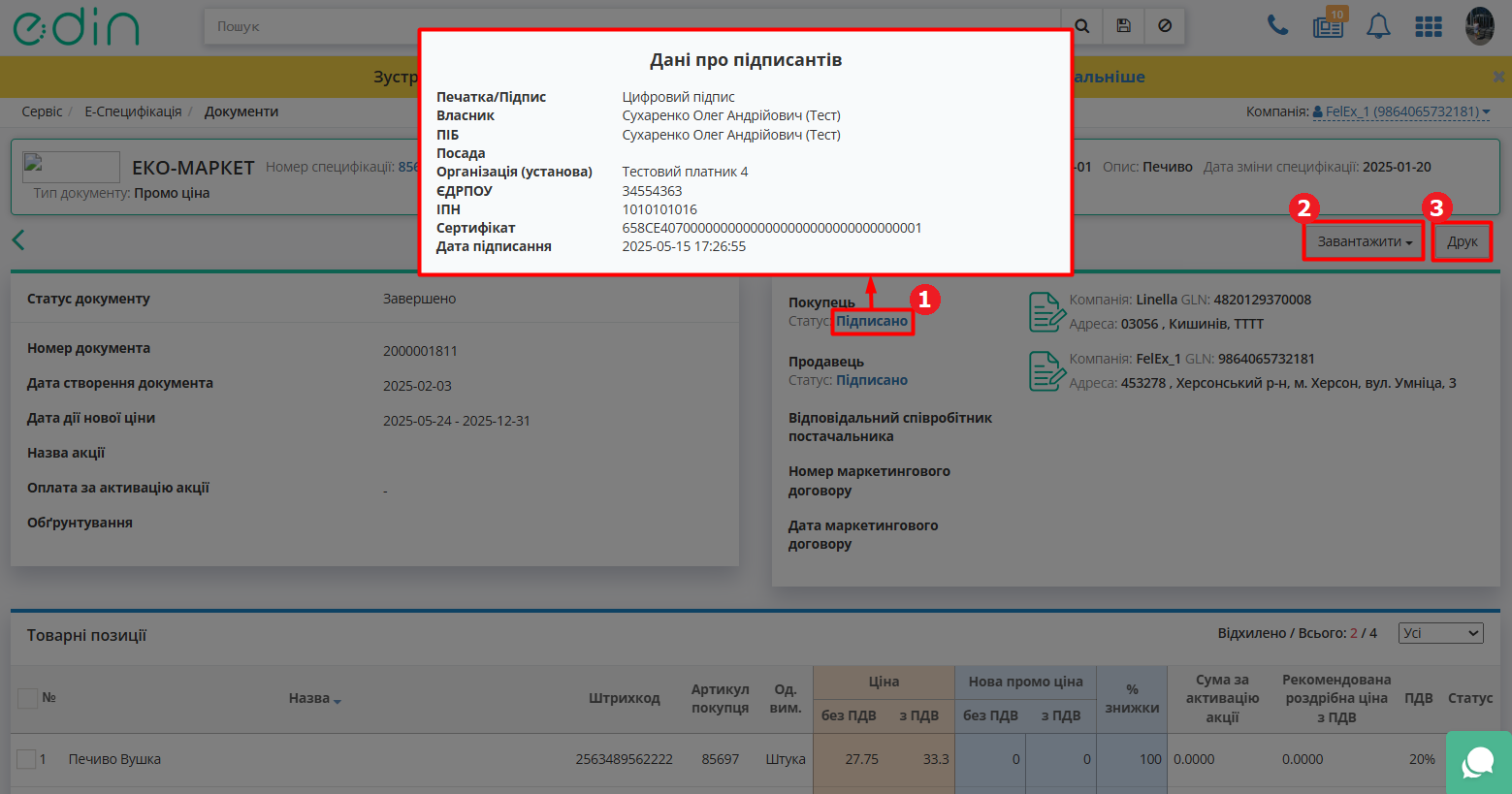The width and height of the screenshot is (1512, 794).
Task: Click the Штрихкод column header
Action: (x=624, y=698)
